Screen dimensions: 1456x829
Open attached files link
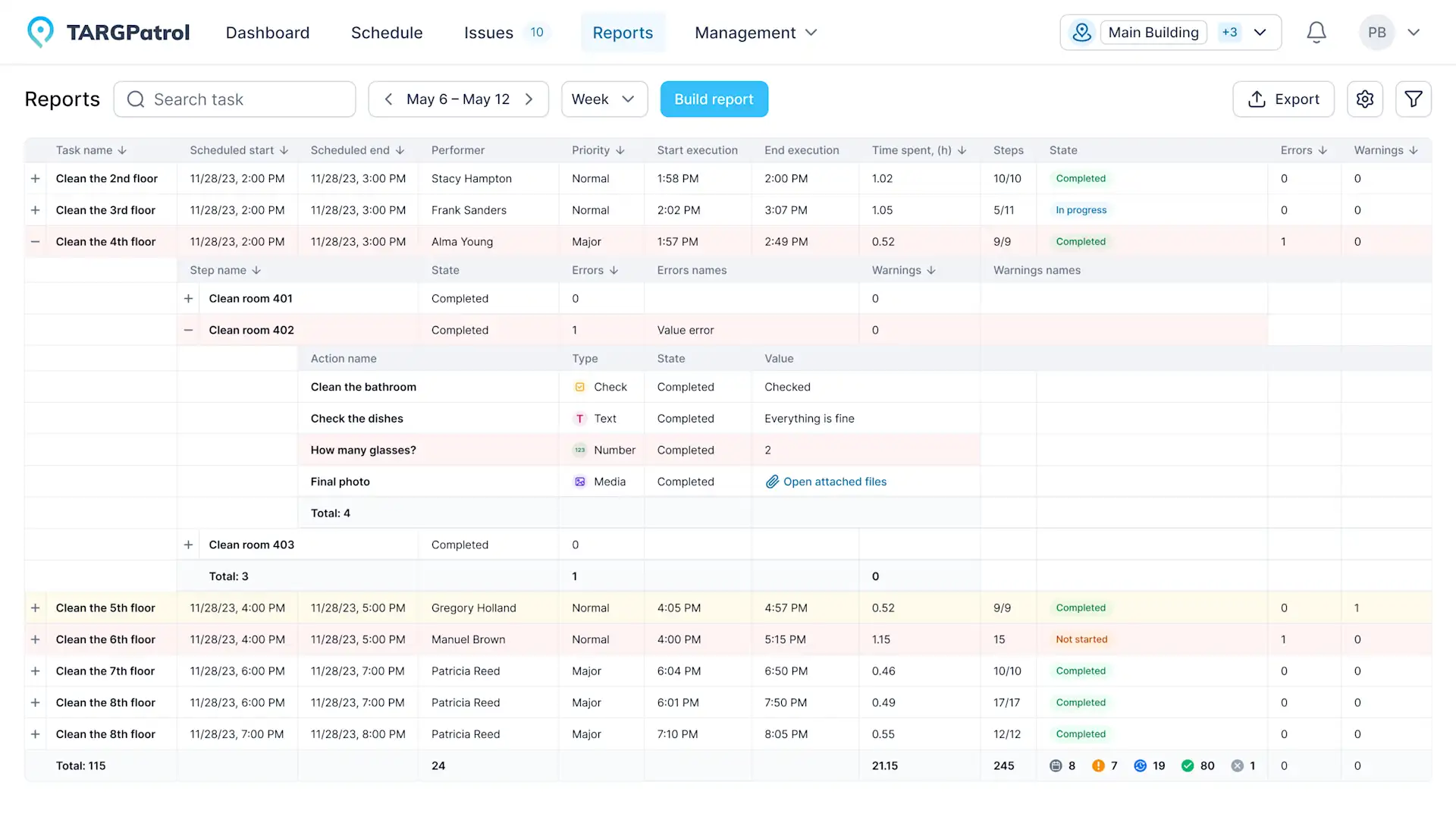[x=834, y=482]
